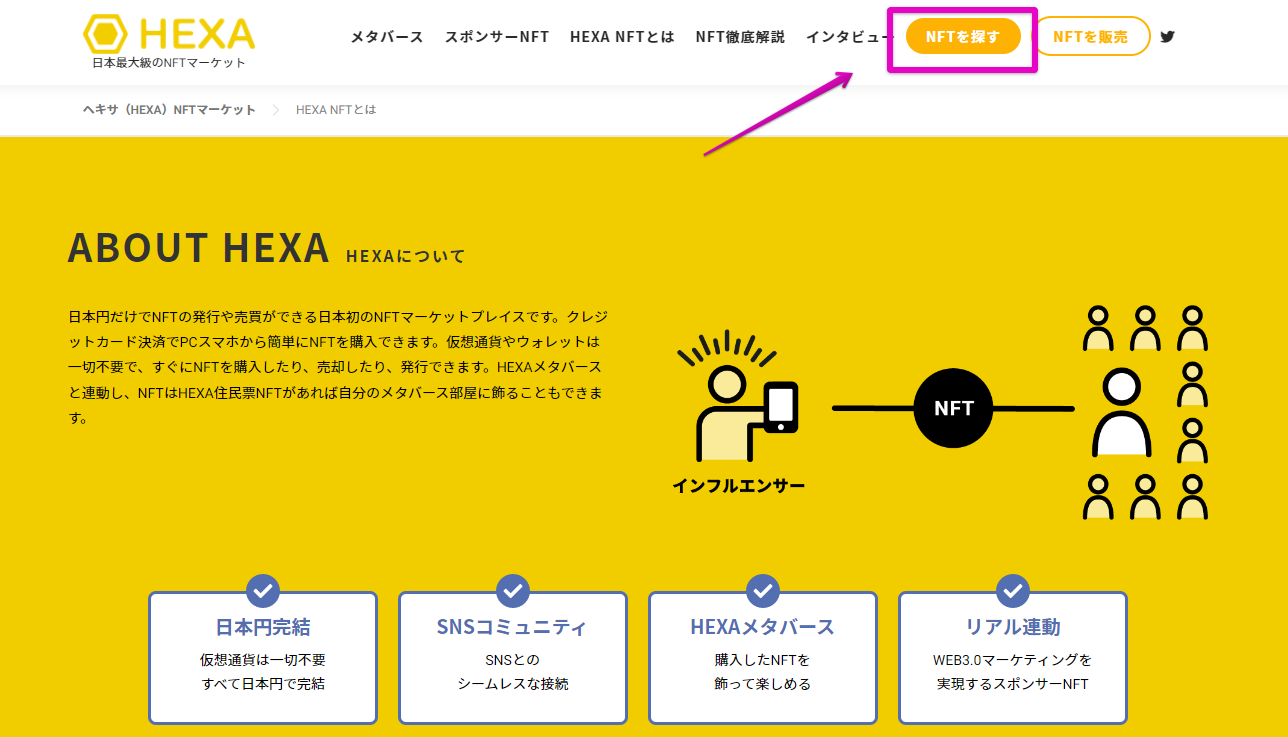Select the HEXAメタバース feature card
The height and width of the screenshot is (737, 1288).
[x=763, y=657]
